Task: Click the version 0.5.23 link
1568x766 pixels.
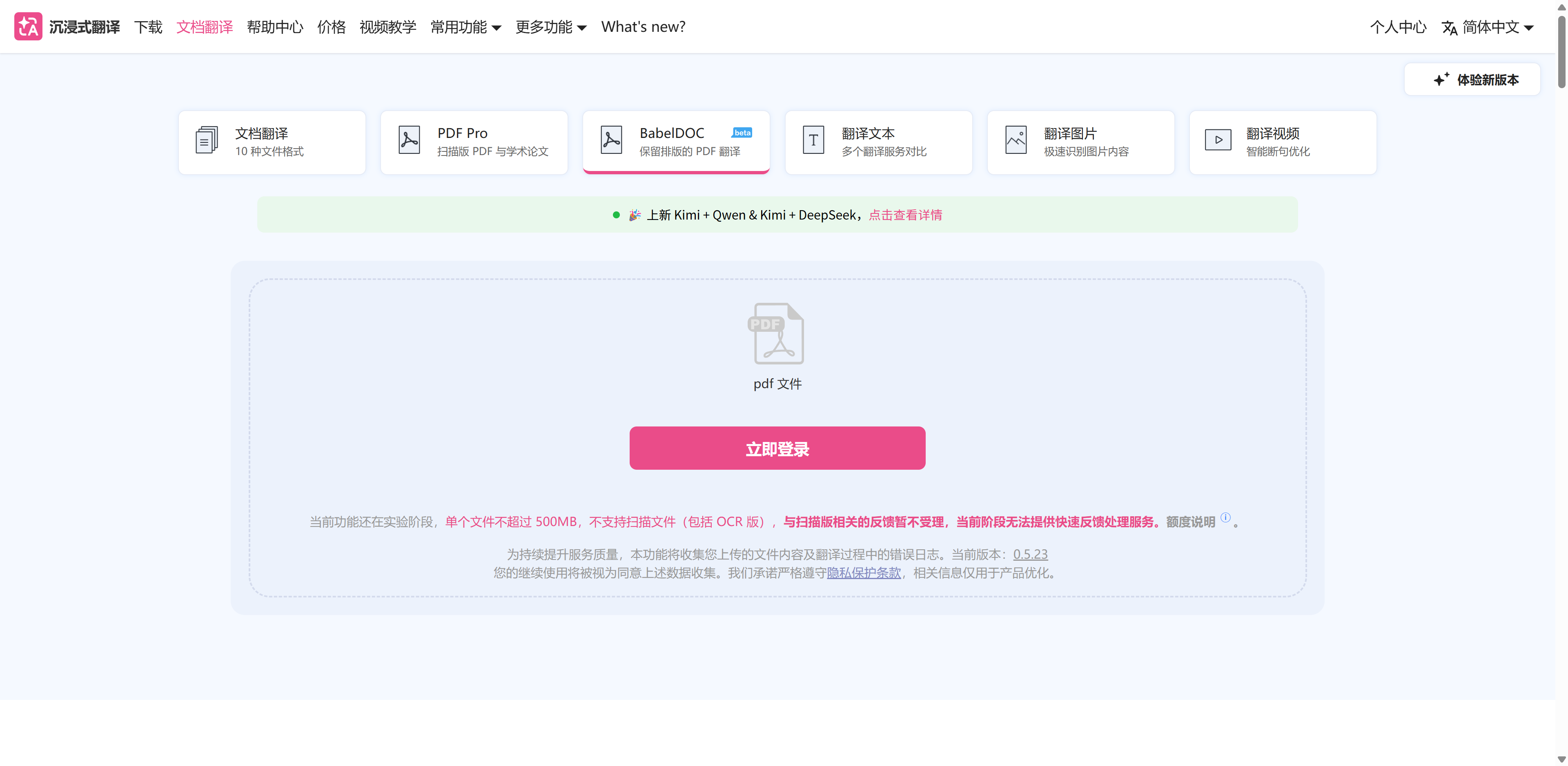Action: point(1030,555)
